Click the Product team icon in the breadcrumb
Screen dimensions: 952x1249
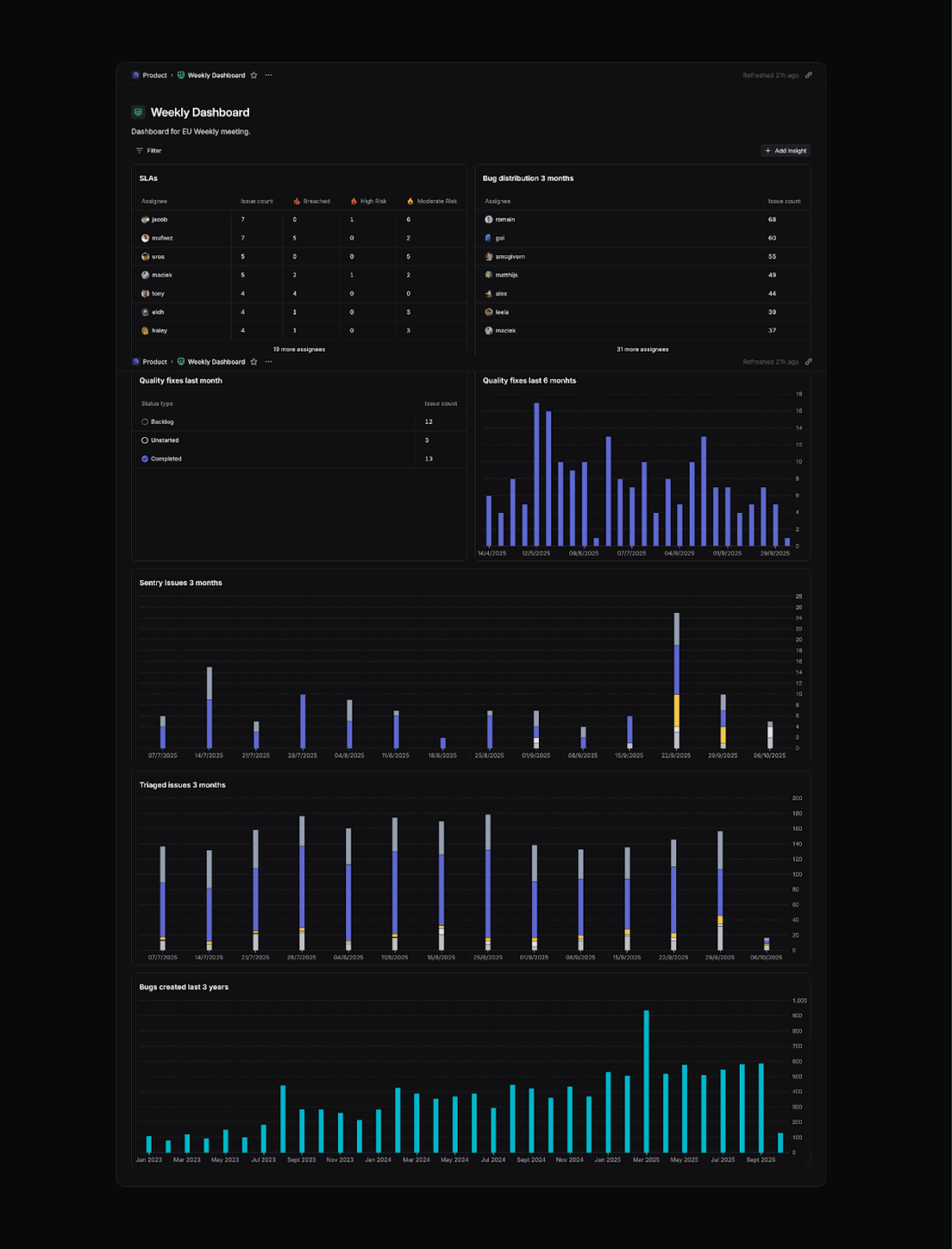click(137, 75)
